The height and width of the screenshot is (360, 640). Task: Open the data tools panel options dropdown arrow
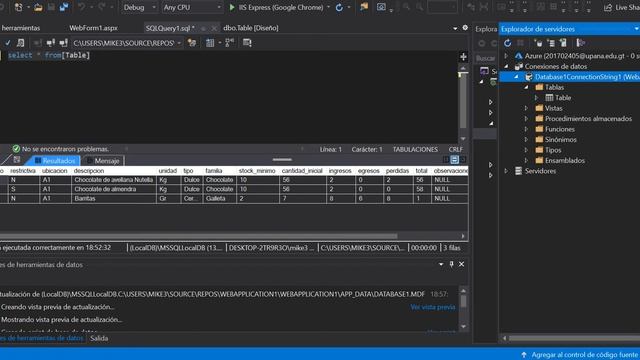pyautogui.click(x=441, y=264)
